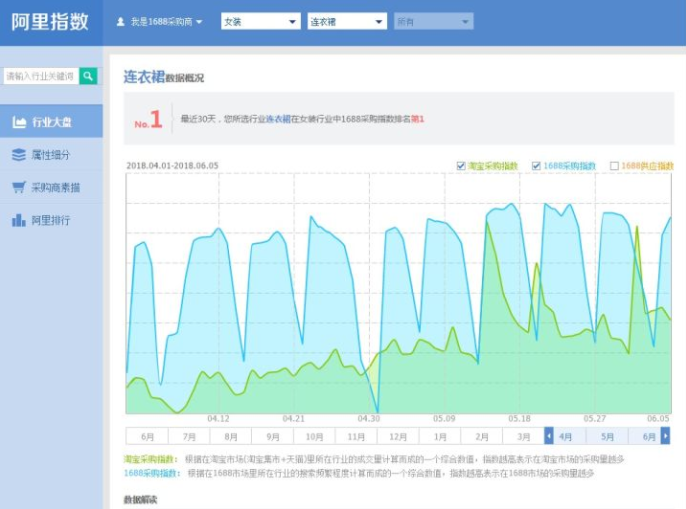Screen dimensions: 686x509
Task: Select highlighted 4月 on the timeline
Action: [x=565, y=436]
